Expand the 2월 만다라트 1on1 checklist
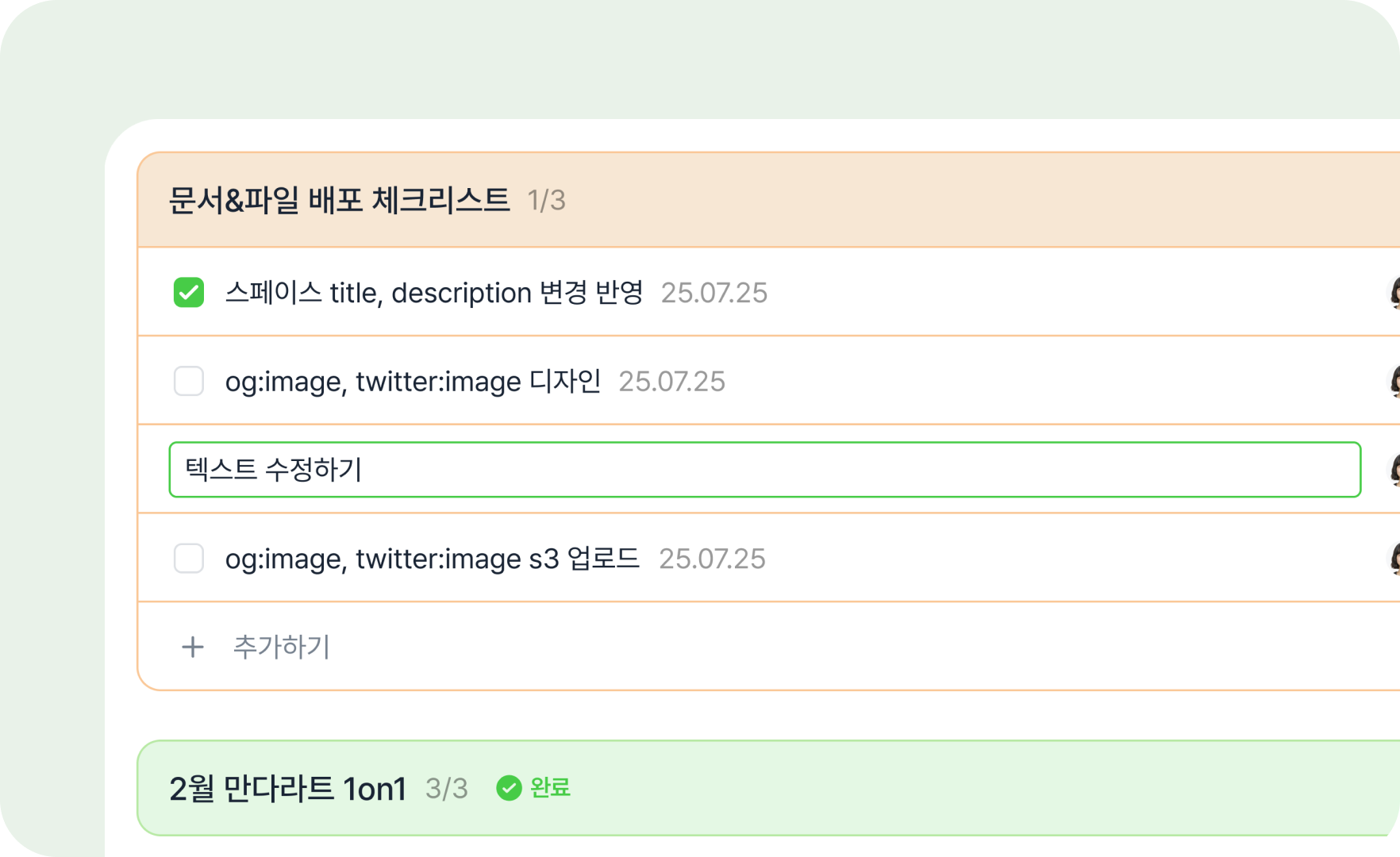The width and height of the screenshot is (1400, 857). 769,788
